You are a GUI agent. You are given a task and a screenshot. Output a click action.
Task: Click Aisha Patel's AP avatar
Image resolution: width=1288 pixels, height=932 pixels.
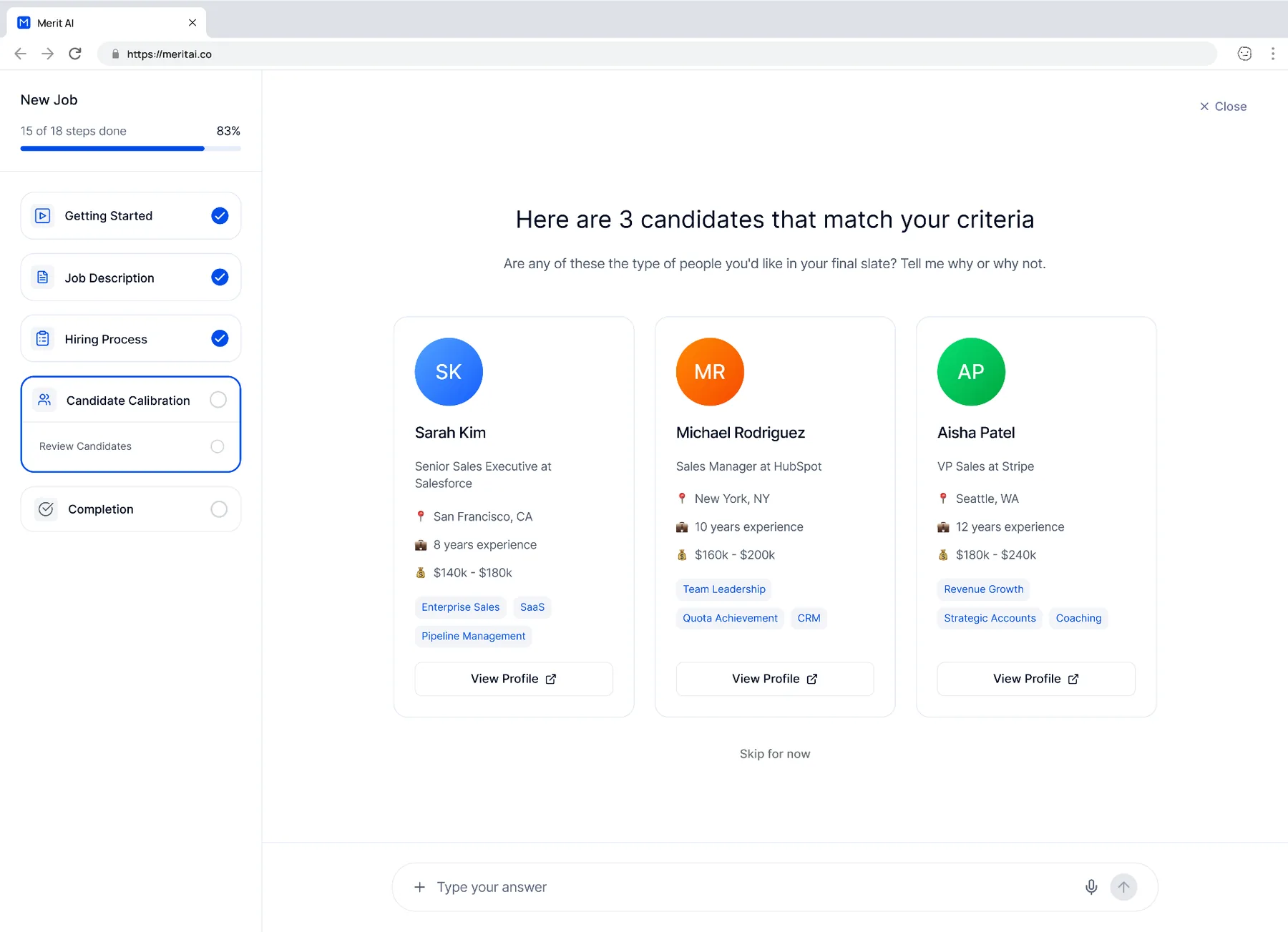click(971, 372)
